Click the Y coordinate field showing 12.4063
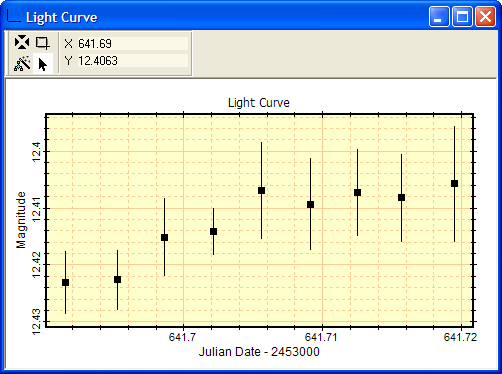This screenshot has width=502, height=374. click(133, 61)
